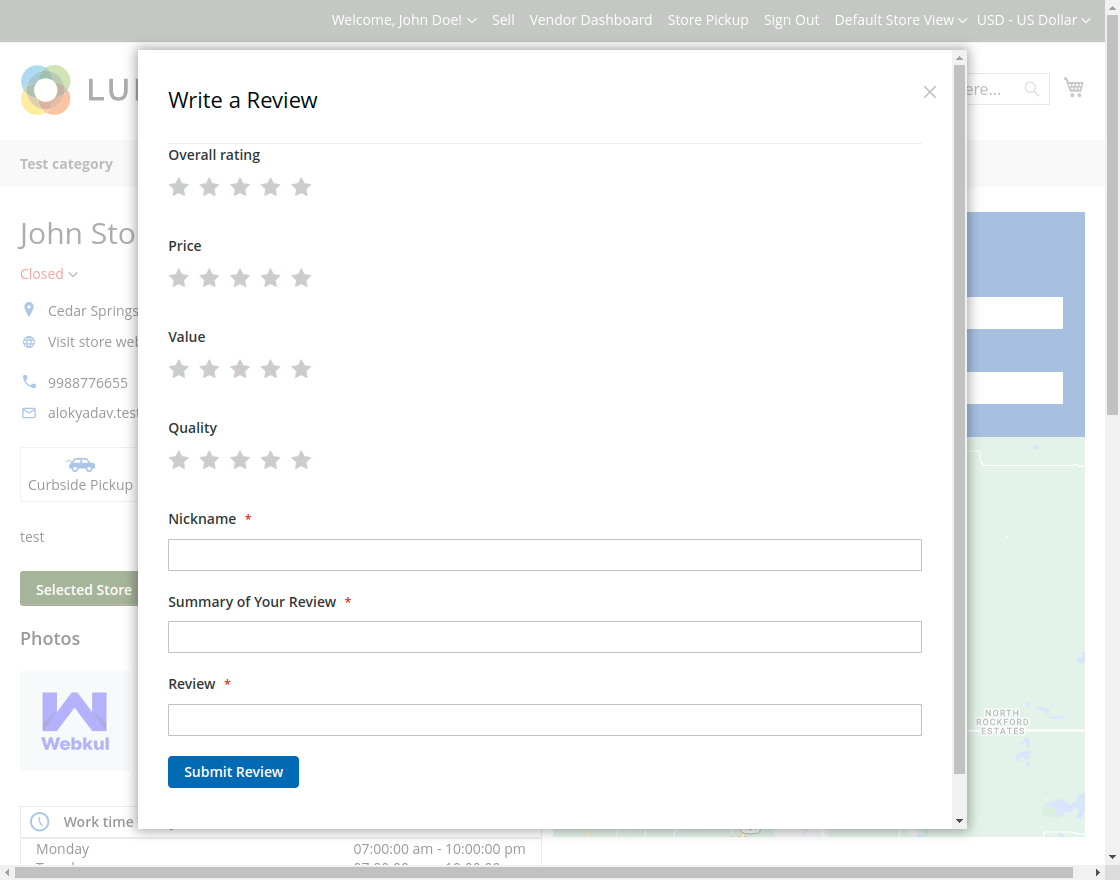Rate Price three stars

click(x=240, y=278)
